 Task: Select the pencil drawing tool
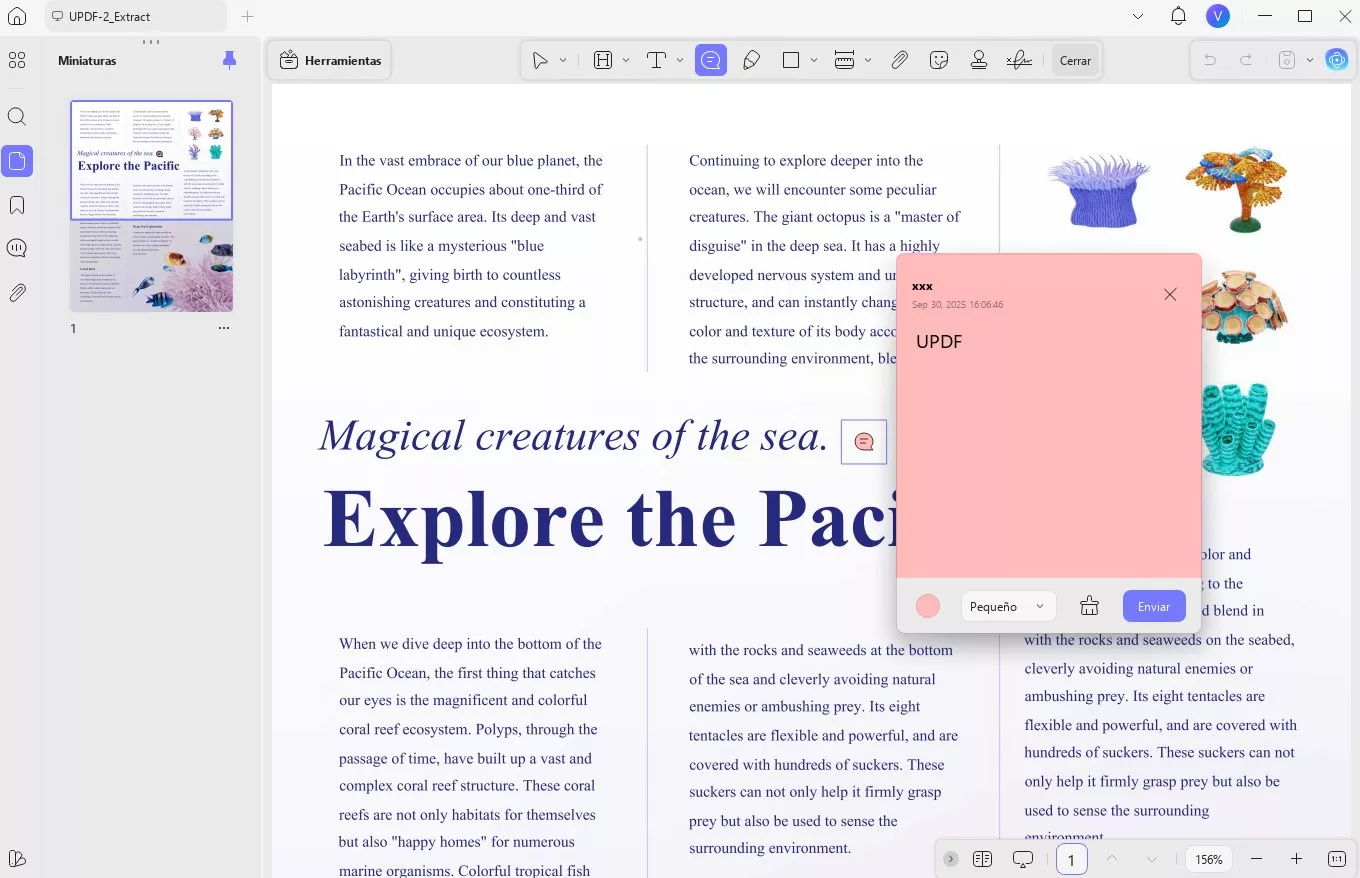point(752,61)
